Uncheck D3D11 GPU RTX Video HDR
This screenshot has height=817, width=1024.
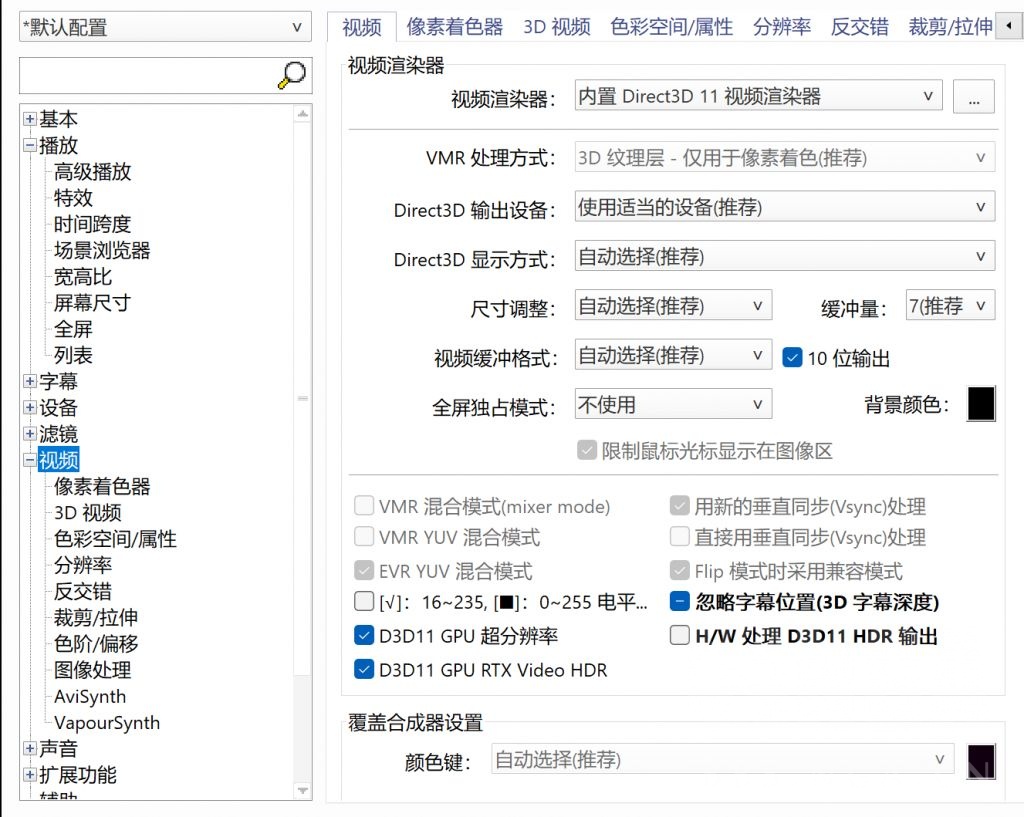[364, 670]
